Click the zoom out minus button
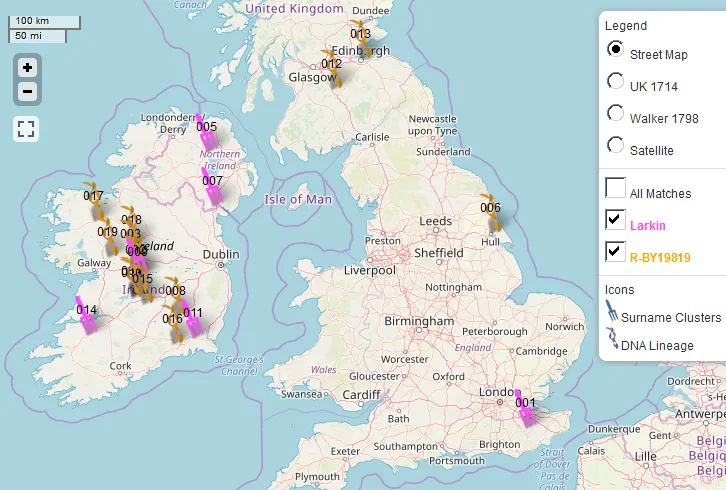The width and height of the screenshot is (726, 490). click(27, 92)
